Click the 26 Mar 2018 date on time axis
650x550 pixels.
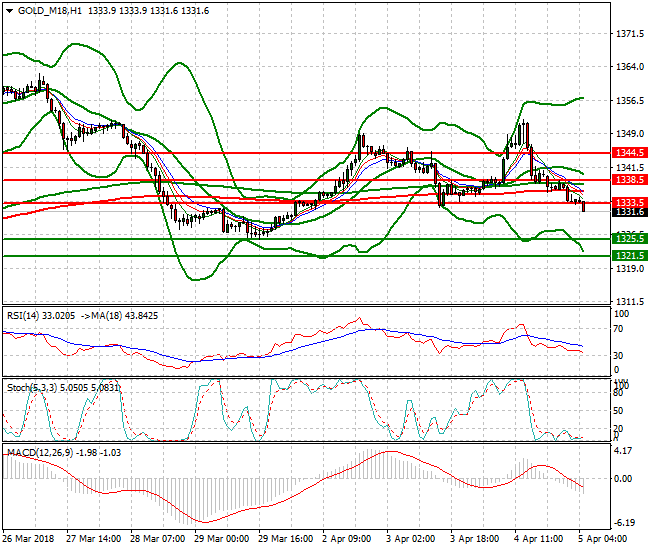pos(27,538)
